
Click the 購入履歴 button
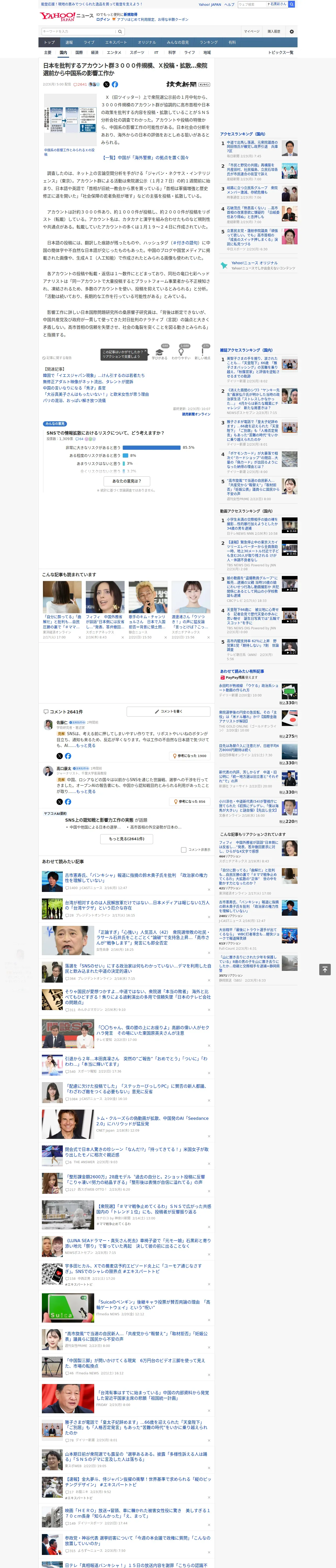pos(274,32)
